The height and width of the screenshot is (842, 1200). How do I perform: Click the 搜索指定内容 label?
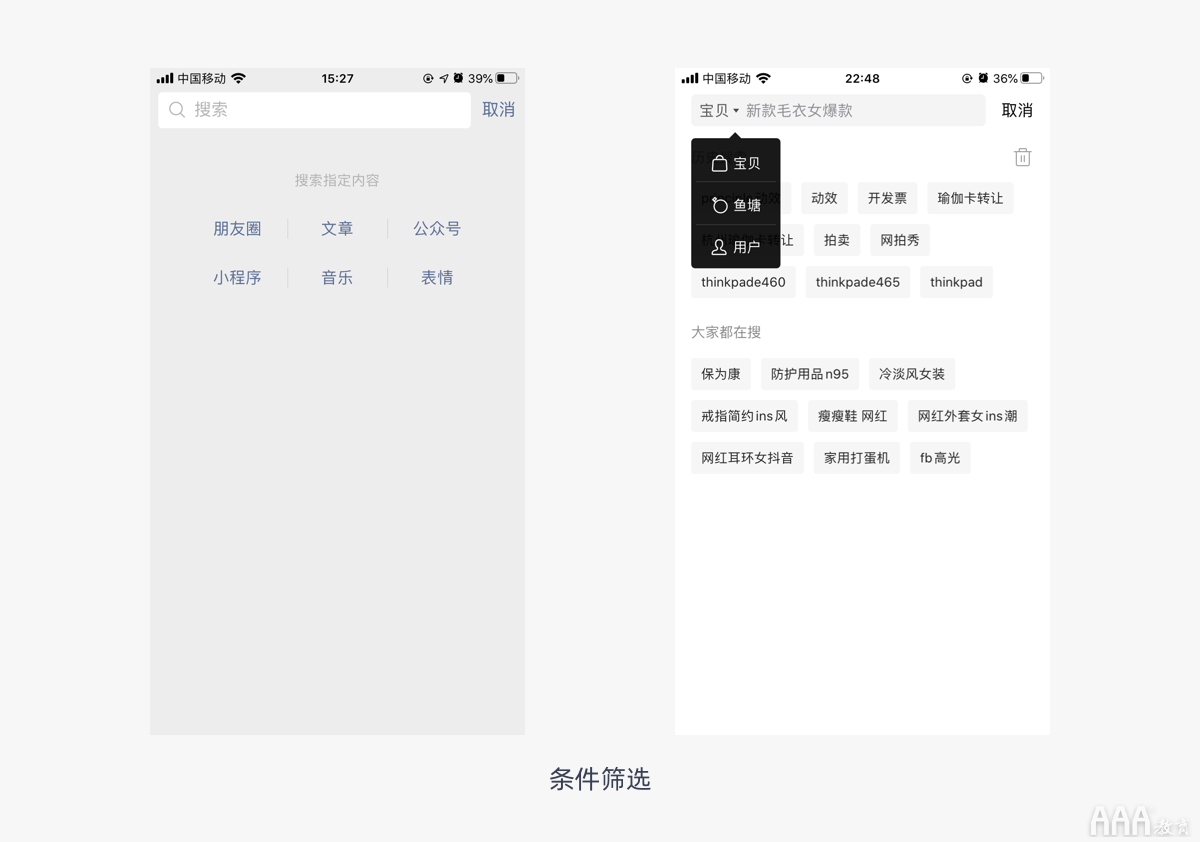click(x=337, y=181)
